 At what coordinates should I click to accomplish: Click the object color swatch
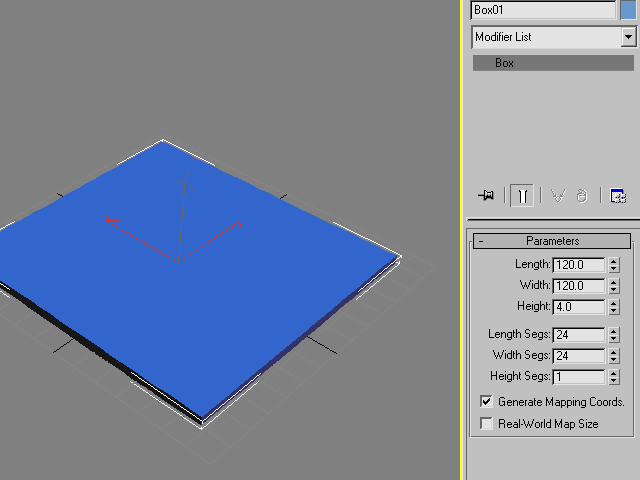(628, 10)
